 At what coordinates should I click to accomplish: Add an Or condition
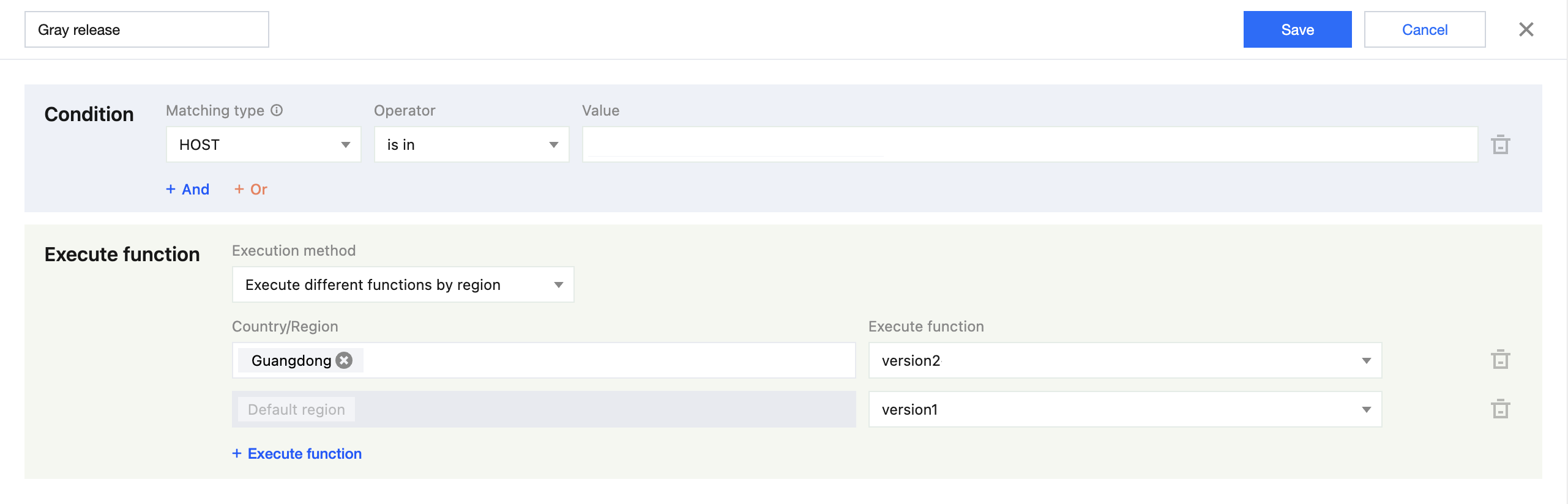click(x=251, y=190)
